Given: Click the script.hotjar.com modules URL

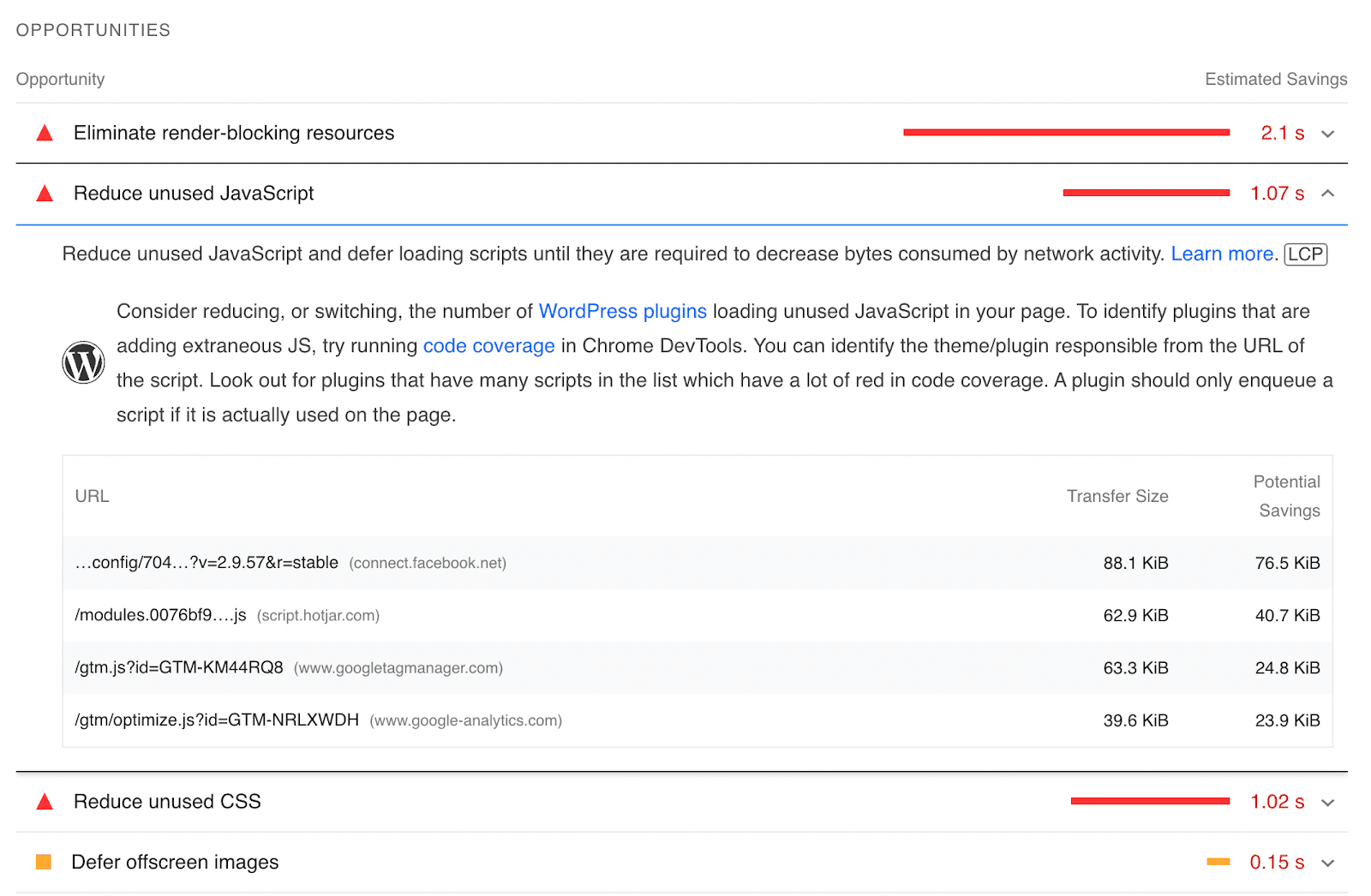Looking at the screenshot, I should point(160,615).
